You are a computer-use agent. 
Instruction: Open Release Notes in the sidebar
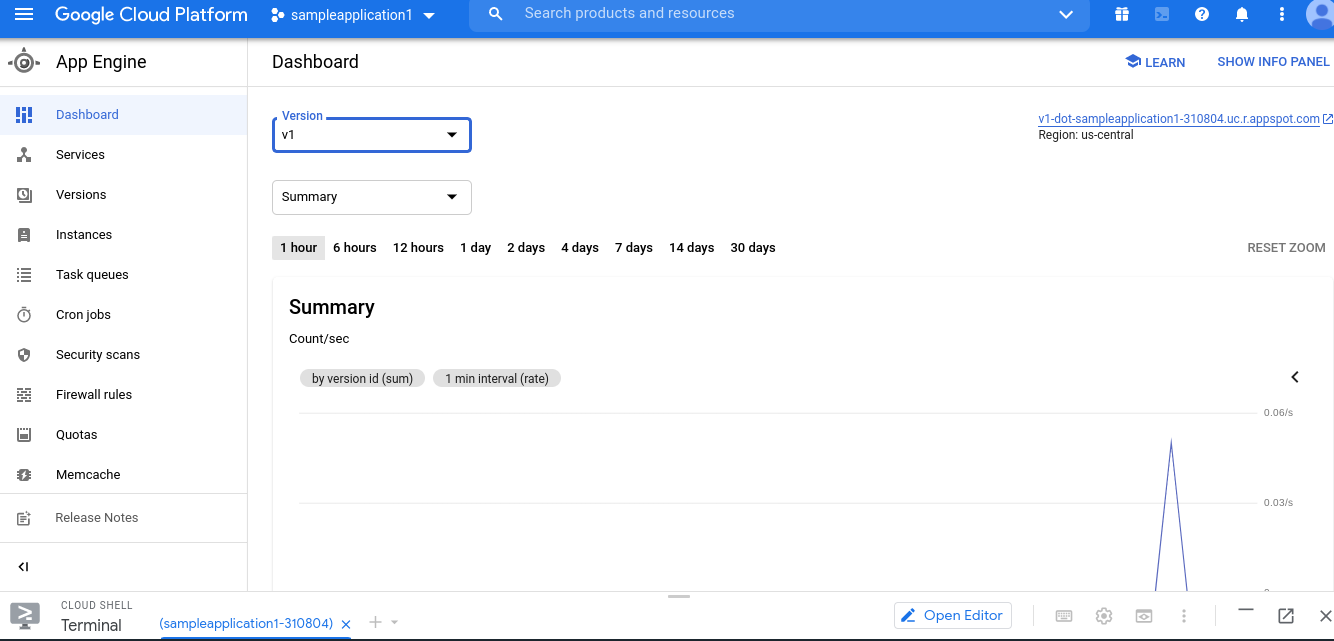124,518
